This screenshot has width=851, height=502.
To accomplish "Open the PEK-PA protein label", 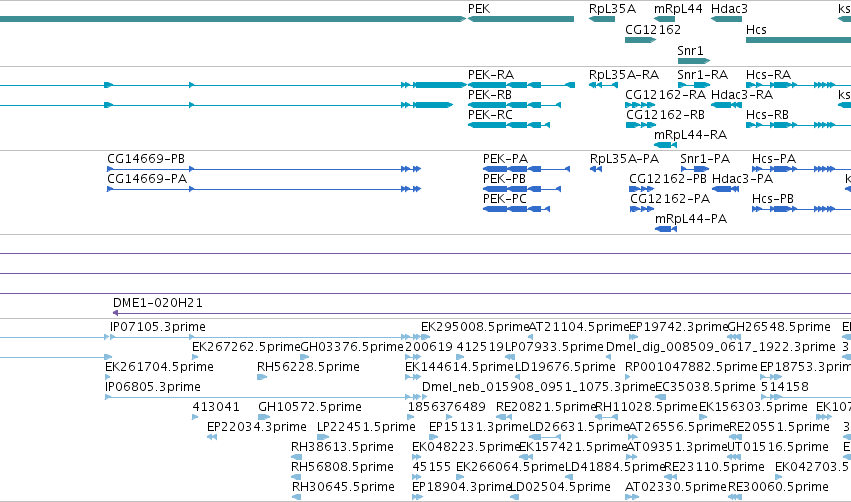I will tap(505, 158).
